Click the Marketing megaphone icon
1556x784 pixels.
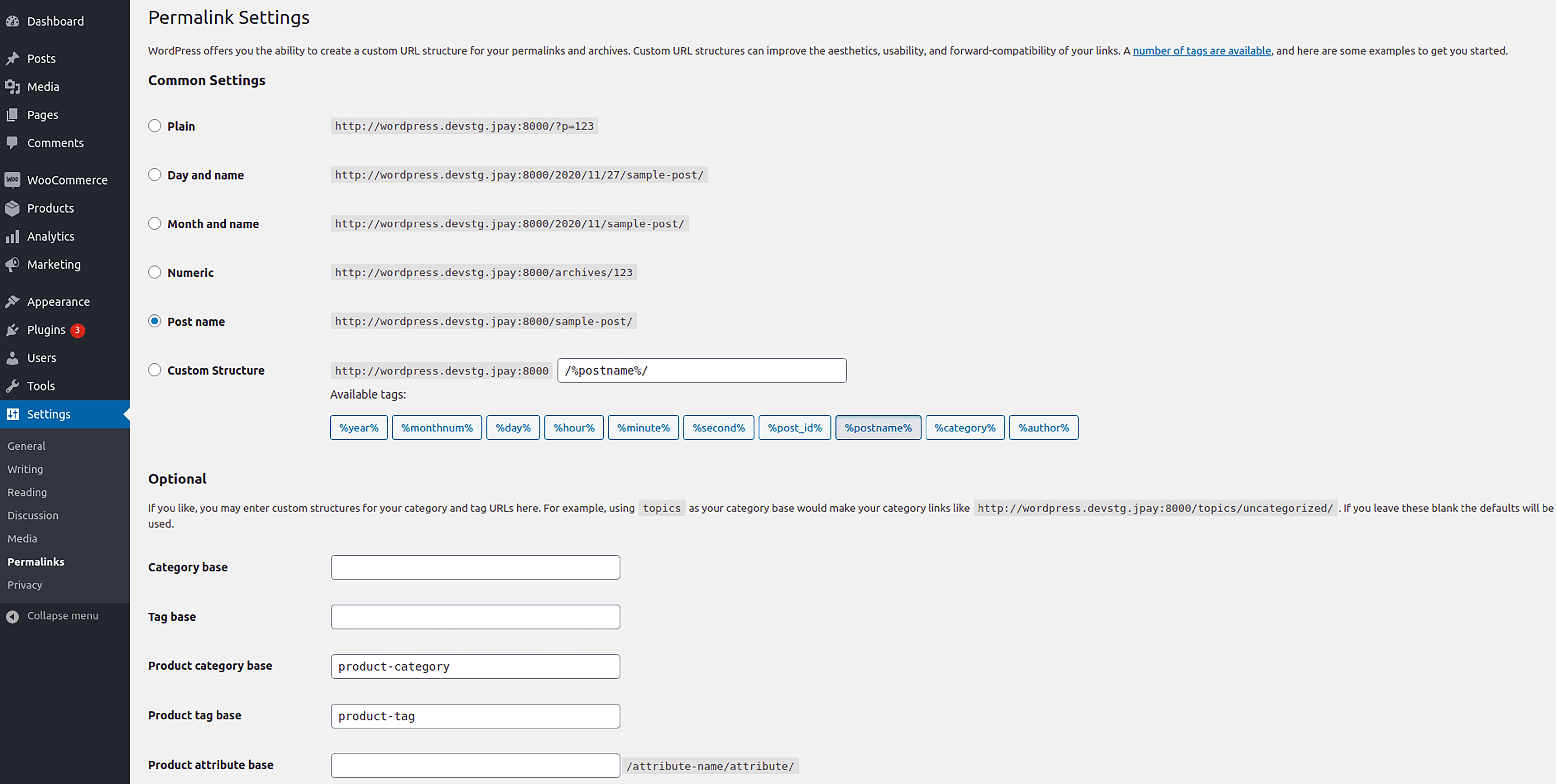12,265
